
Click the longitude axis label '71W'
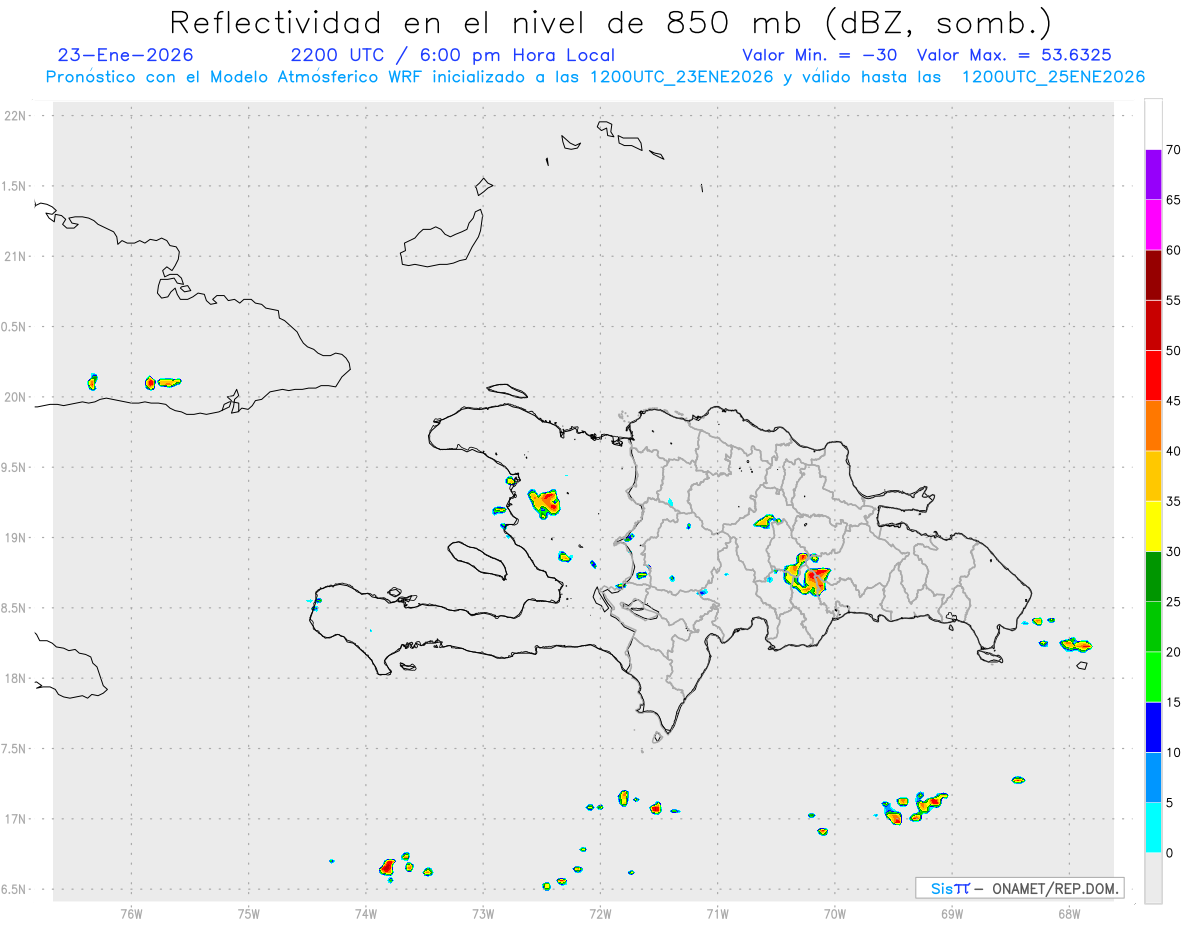click(x=717, y=912)
